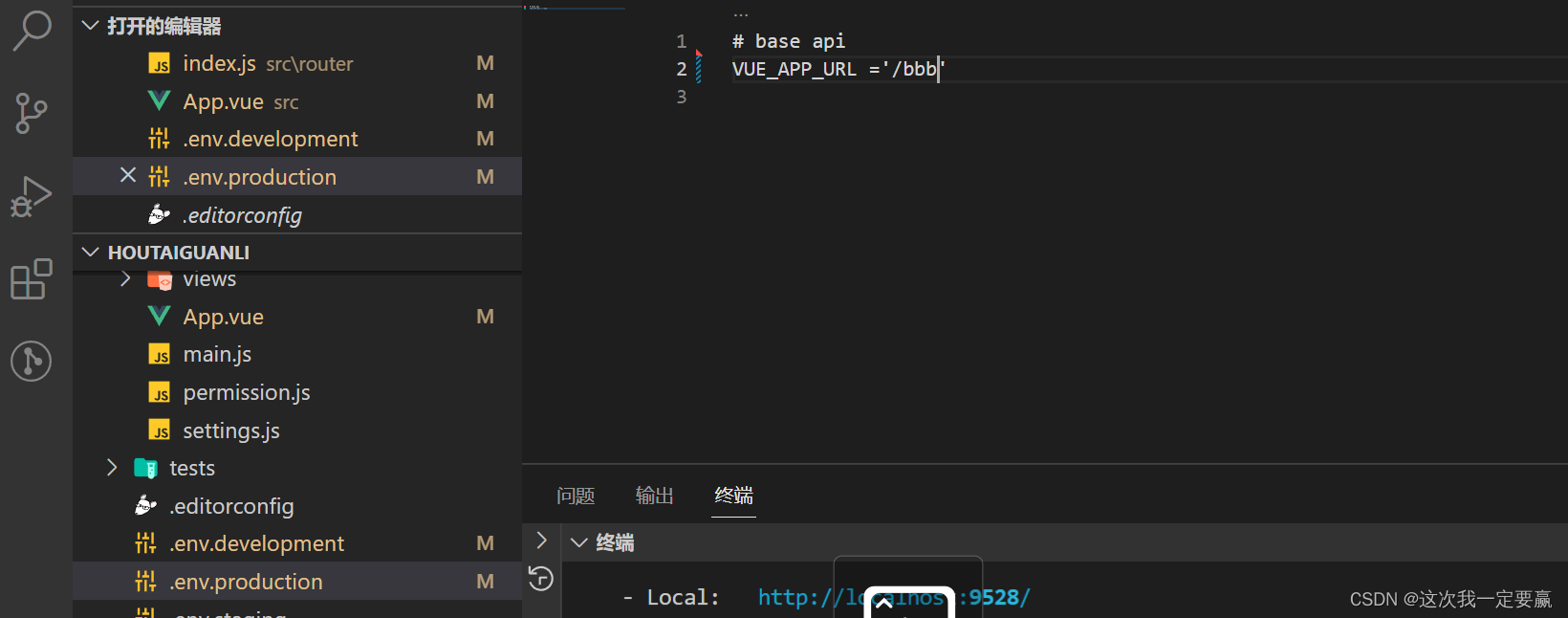Click the JS icon next to permission.js

[160, 393]
